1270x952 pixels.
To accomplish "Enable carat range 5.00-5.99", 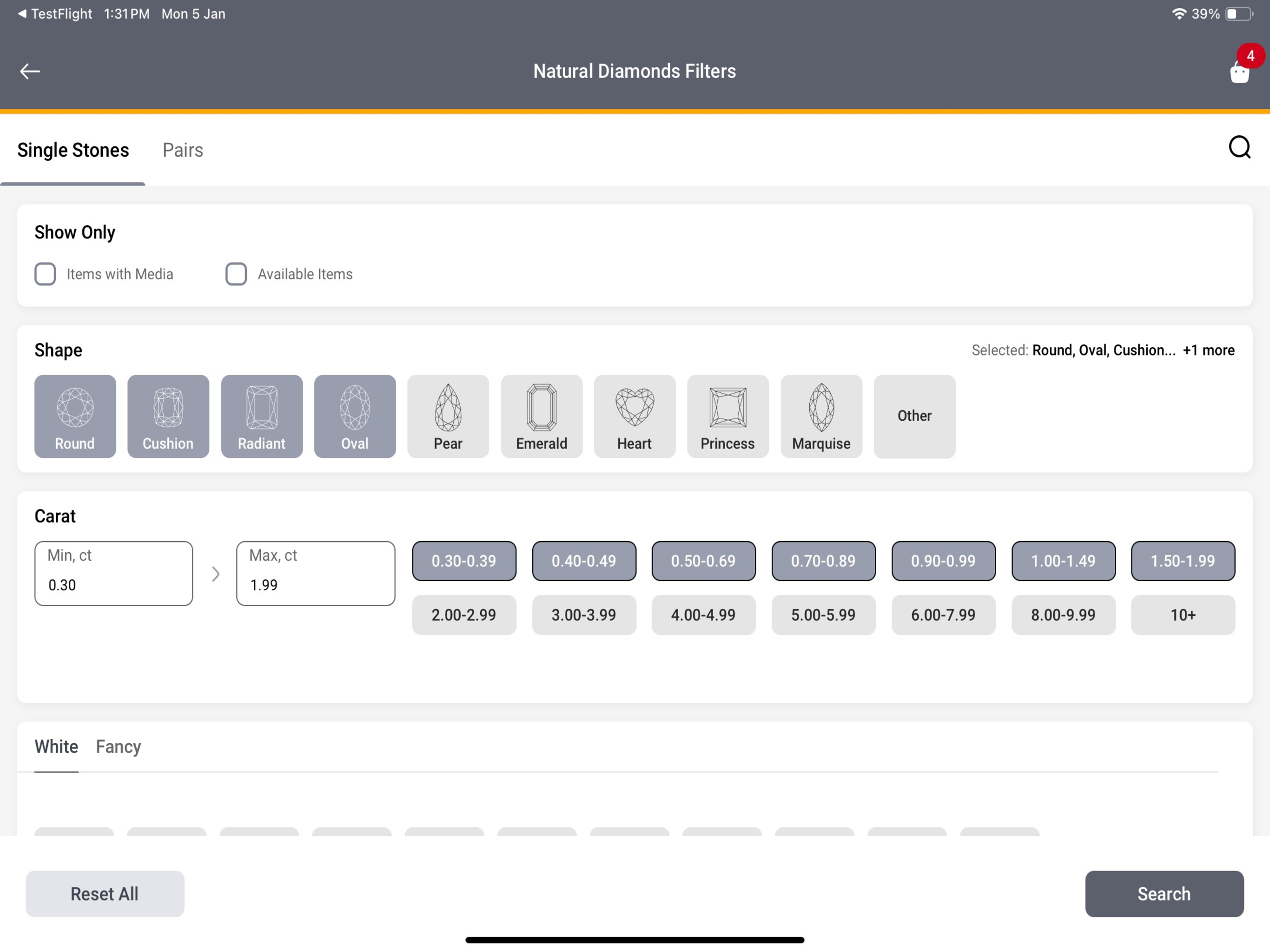I will (823, 615).
